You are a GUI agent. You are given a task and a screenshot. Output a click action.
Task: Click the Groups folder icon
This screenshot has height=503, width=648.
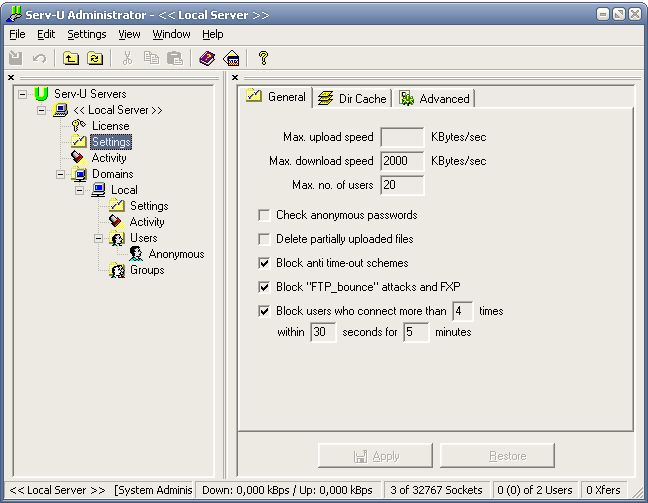click(117, 270)
